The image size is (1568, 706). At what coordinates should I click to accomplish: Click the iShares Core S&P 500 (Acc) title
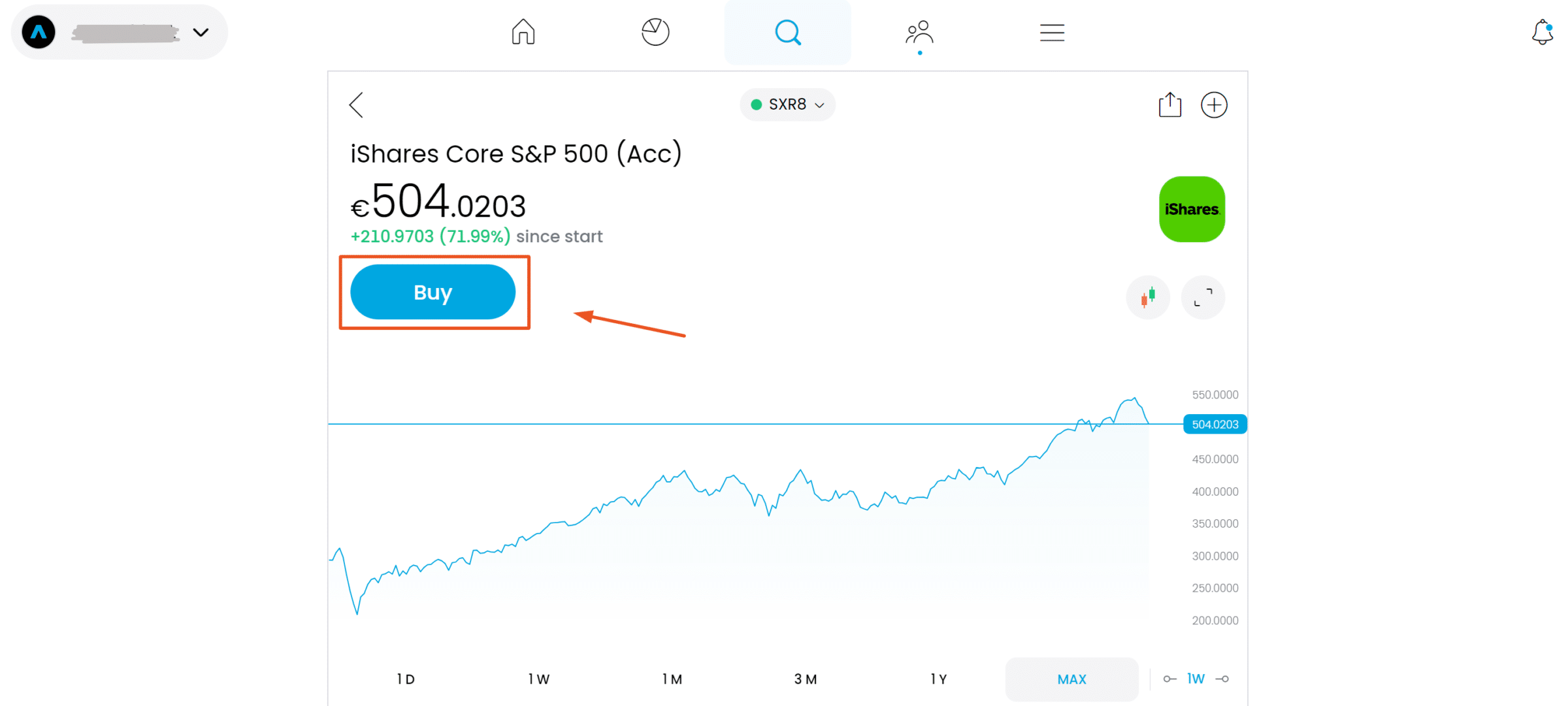click(x=516, y=154)
